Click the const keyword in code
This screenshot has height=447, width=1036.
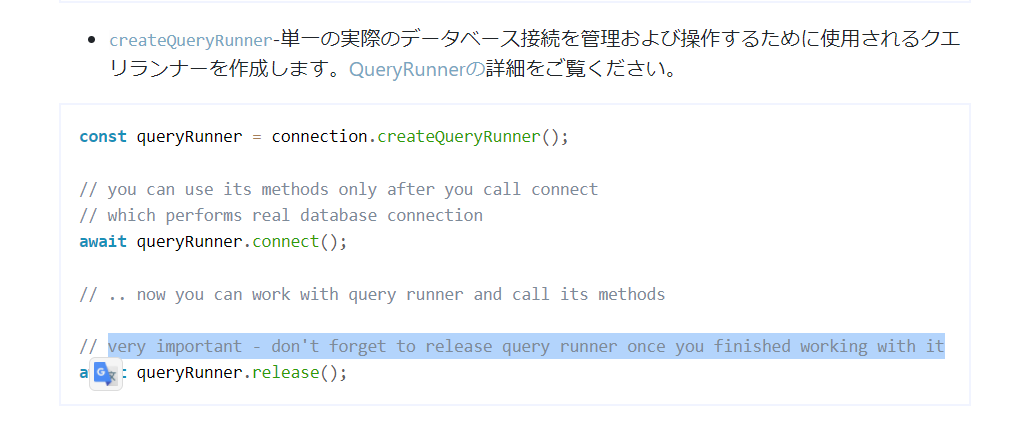(103, 137)
